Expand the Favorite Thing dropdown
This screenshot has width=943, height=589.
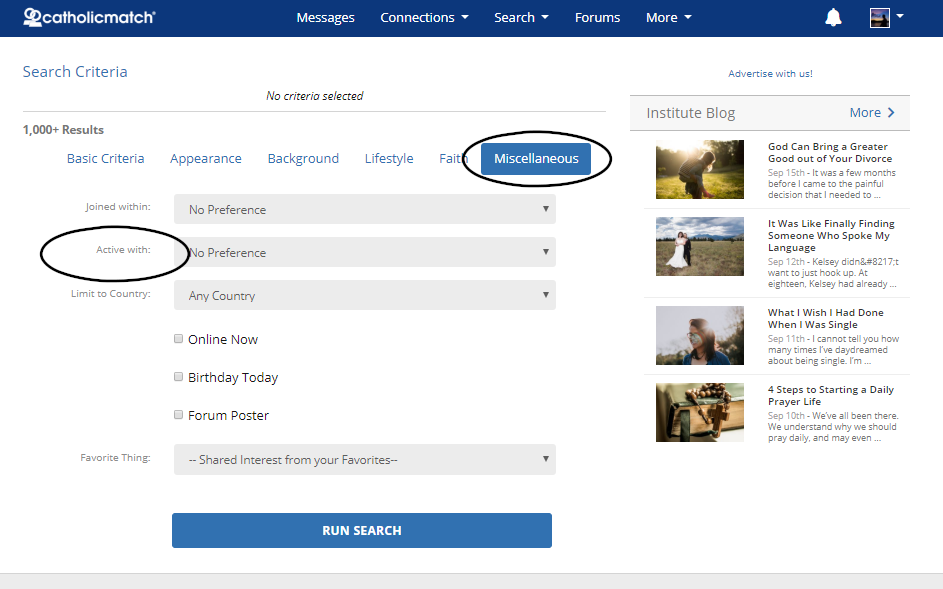click(x=364, y=460)
